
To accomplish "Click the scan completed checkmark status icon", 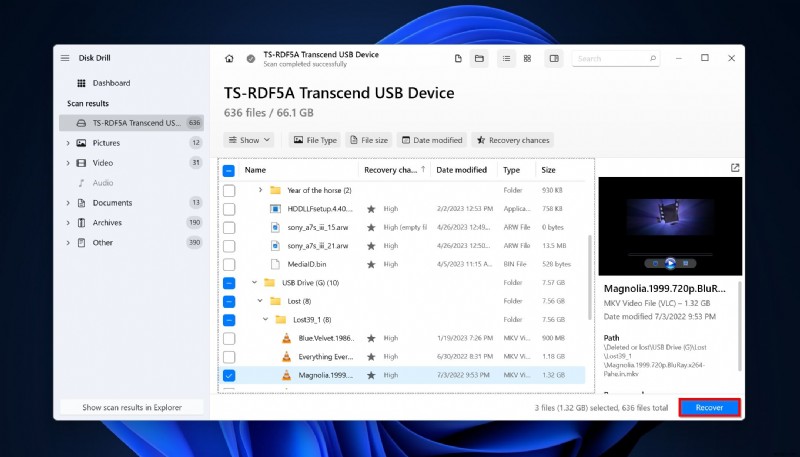I will tap(251, 59).
